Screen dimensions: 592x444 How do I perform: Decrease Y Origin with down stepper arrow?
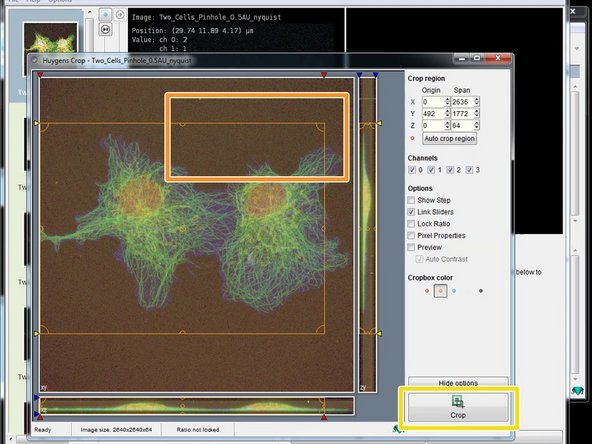(x=447, y=116)
